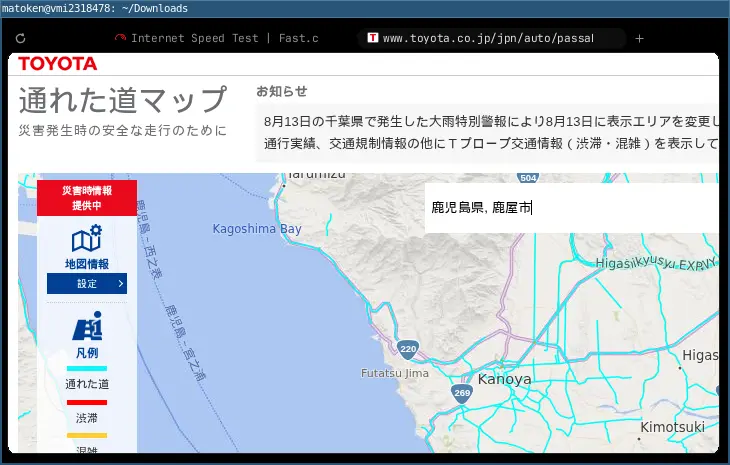Screen dimensions: 730x465
Task: Click the Kanoya city label on the map
Action: point(504,379)
